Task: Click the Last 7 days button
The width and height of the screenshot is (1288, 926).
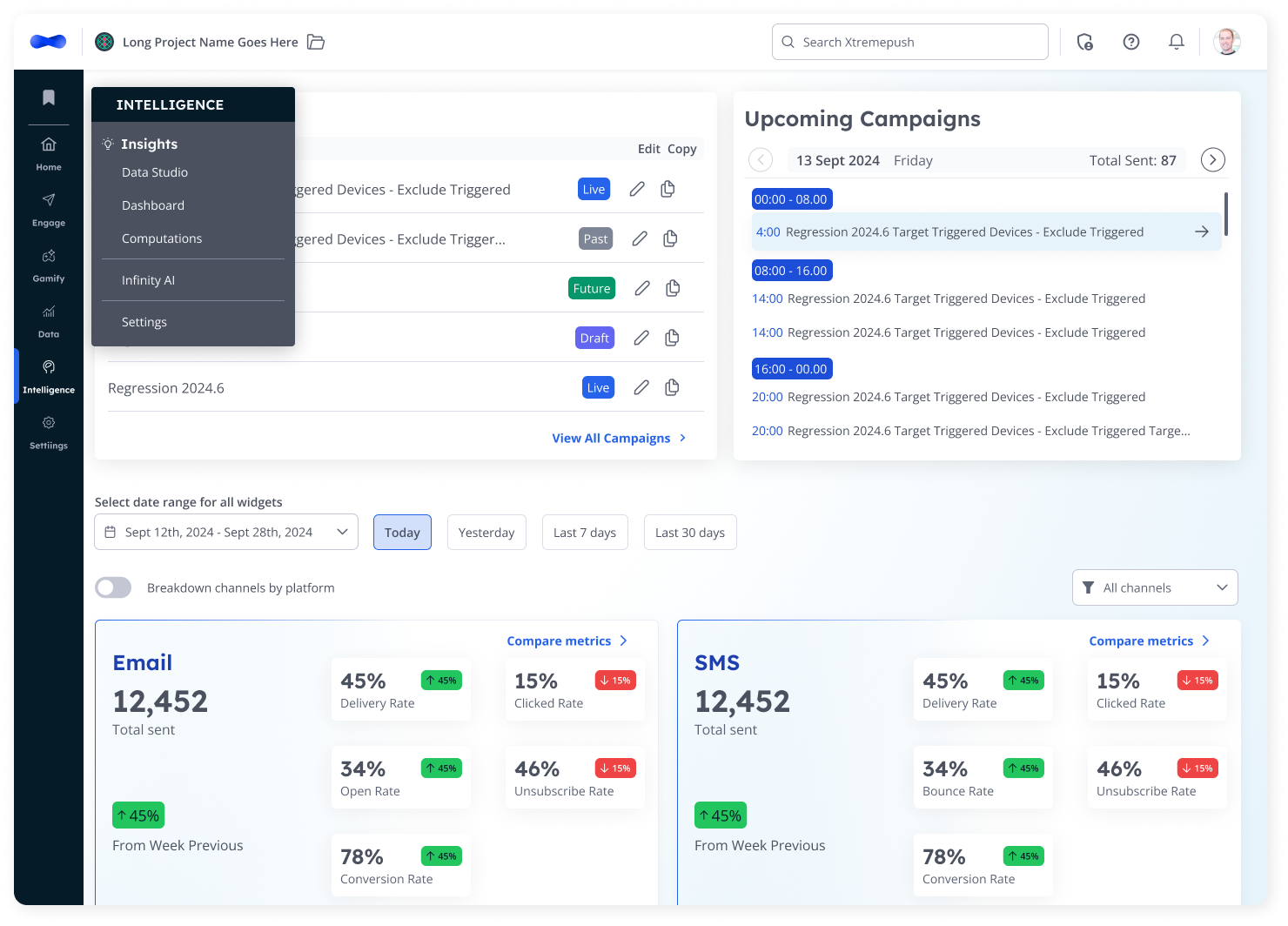Action: [x=585, y=532]
